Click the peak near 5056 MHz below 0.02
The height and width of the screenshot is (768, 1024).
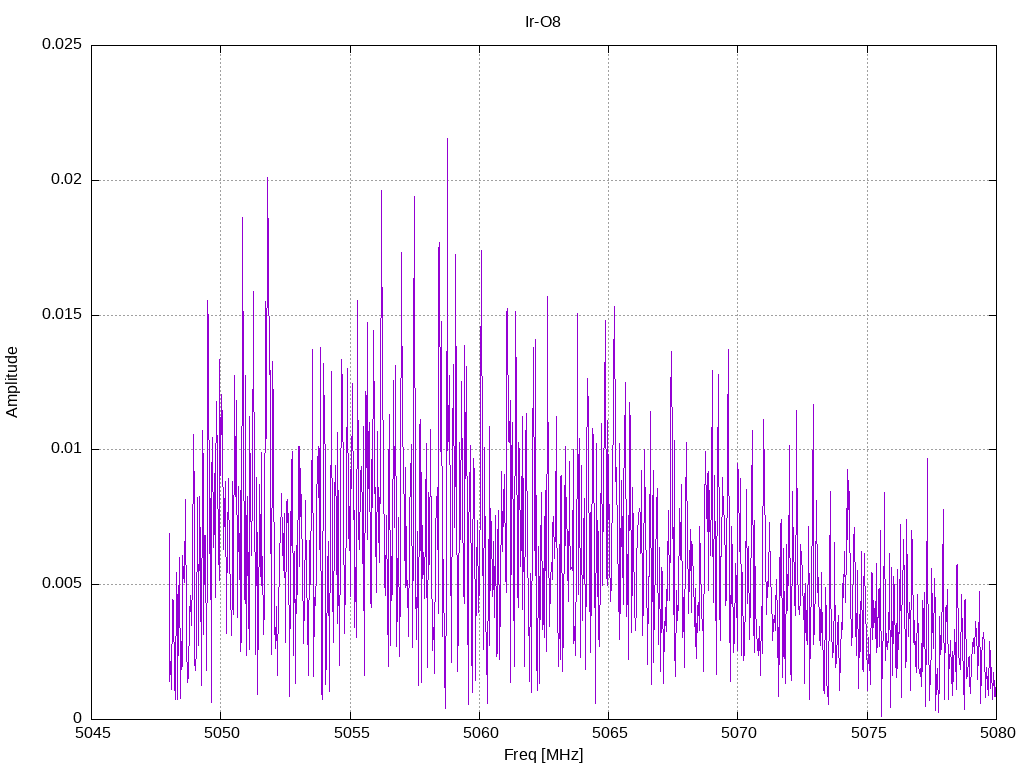pos(381,193)
